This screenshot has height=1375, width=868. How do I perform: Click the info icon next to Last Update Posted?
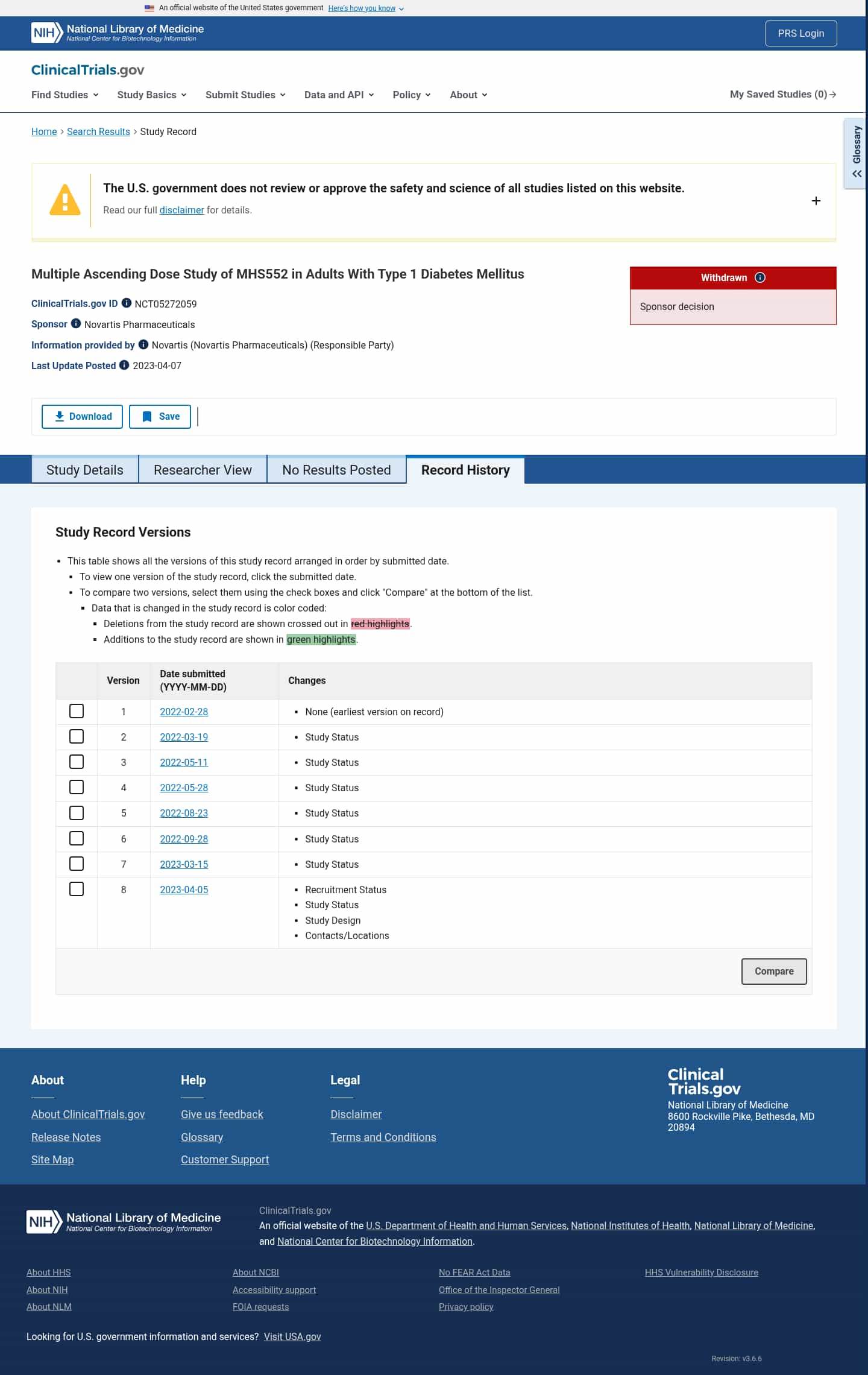click(x=124, y=365)
